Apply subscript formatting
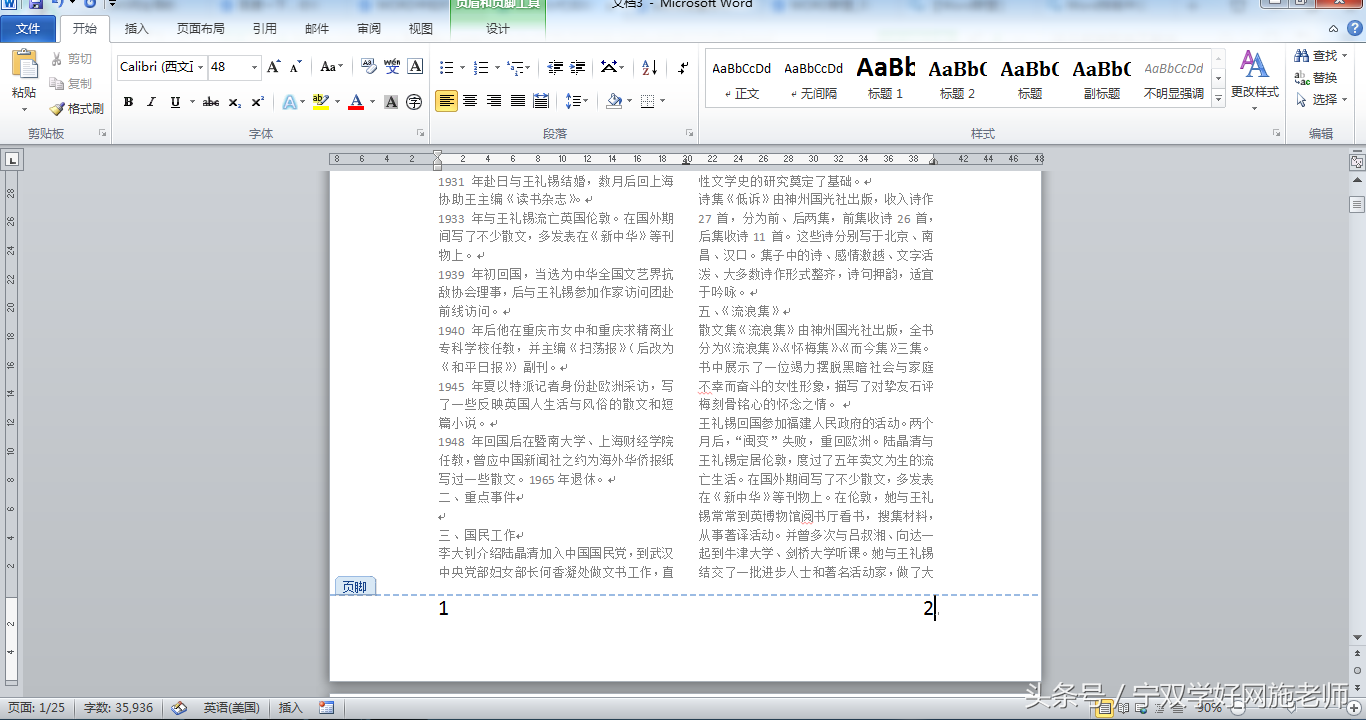This screenshot has height=720, width=1366. 234,102
